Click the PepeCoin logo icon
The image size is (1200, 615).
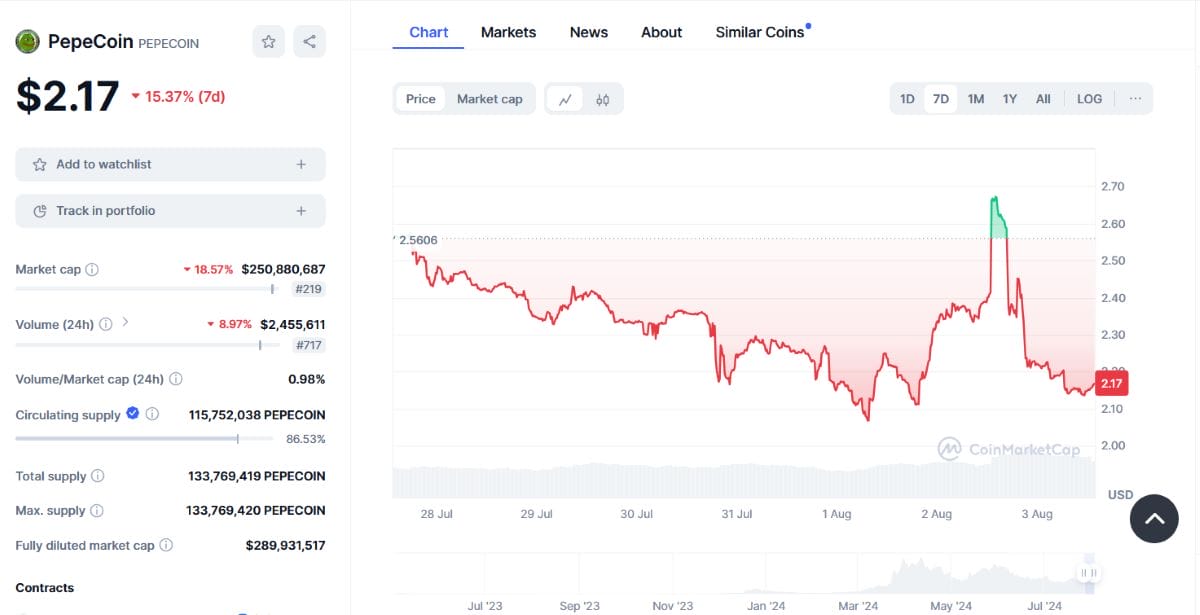(x=27, y=42)
